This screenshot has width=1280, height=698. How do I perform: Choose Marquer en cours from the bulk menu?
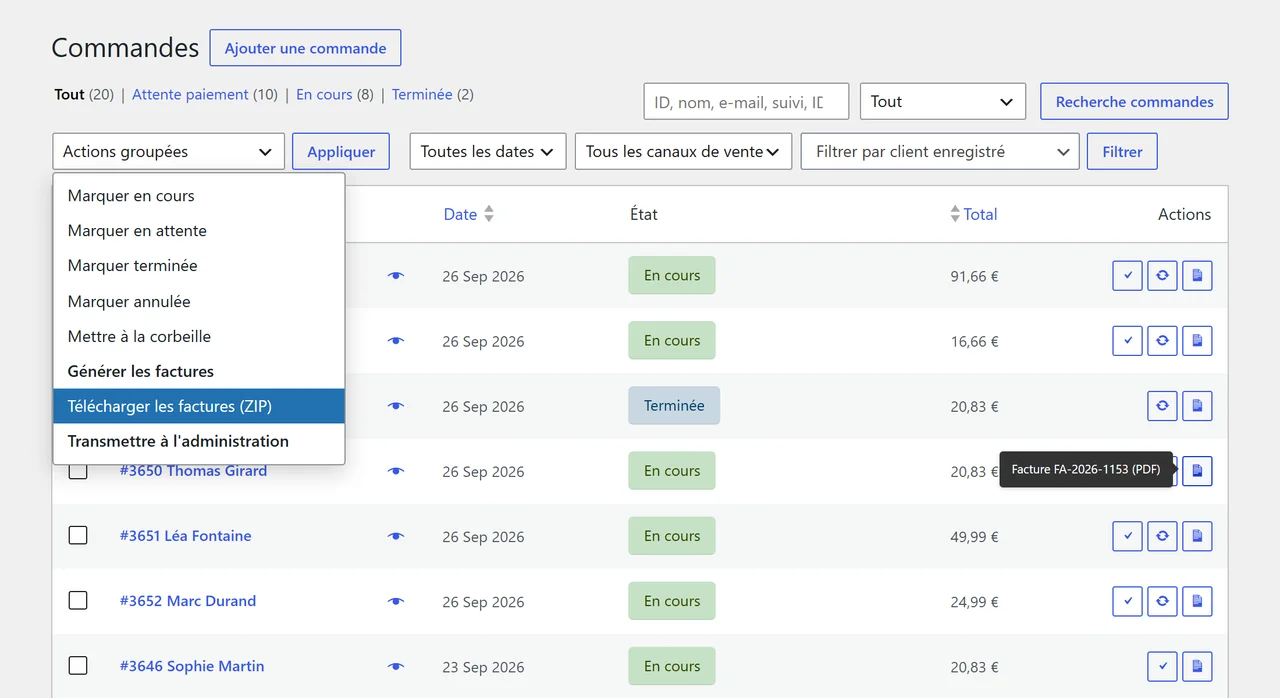pyautogui.click(x=199, y=196)
